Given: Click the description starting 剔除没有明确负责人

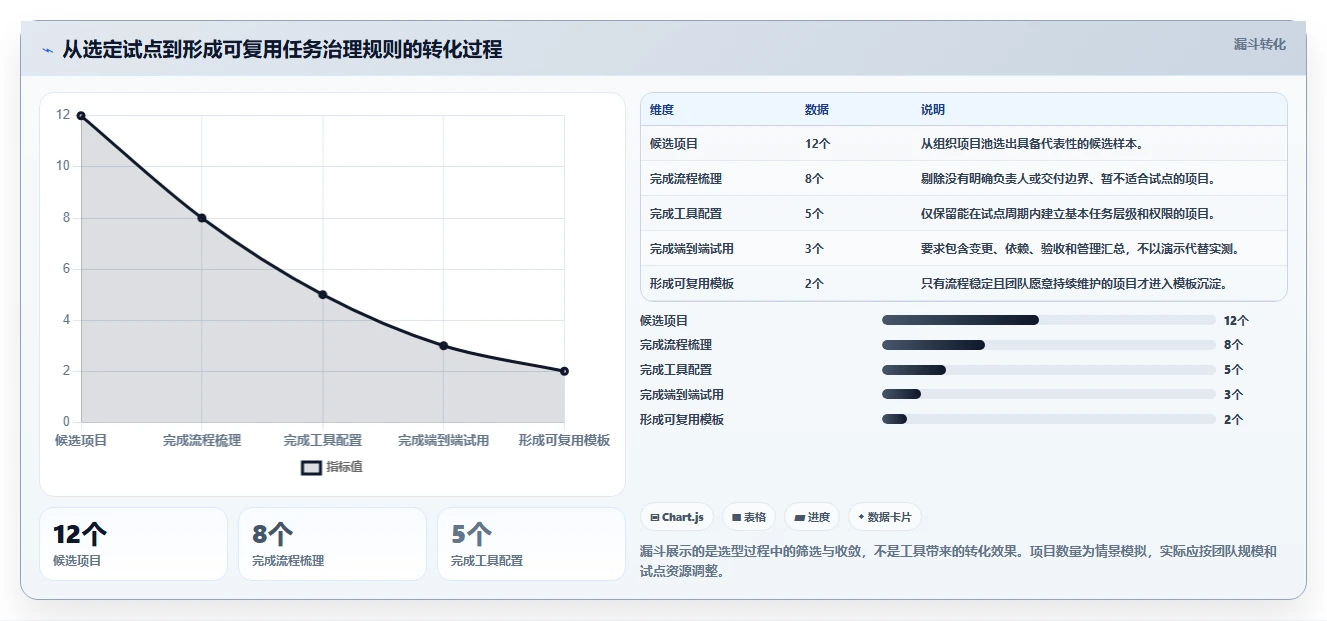Looking at the screenshot, I should coord(1068,179).
